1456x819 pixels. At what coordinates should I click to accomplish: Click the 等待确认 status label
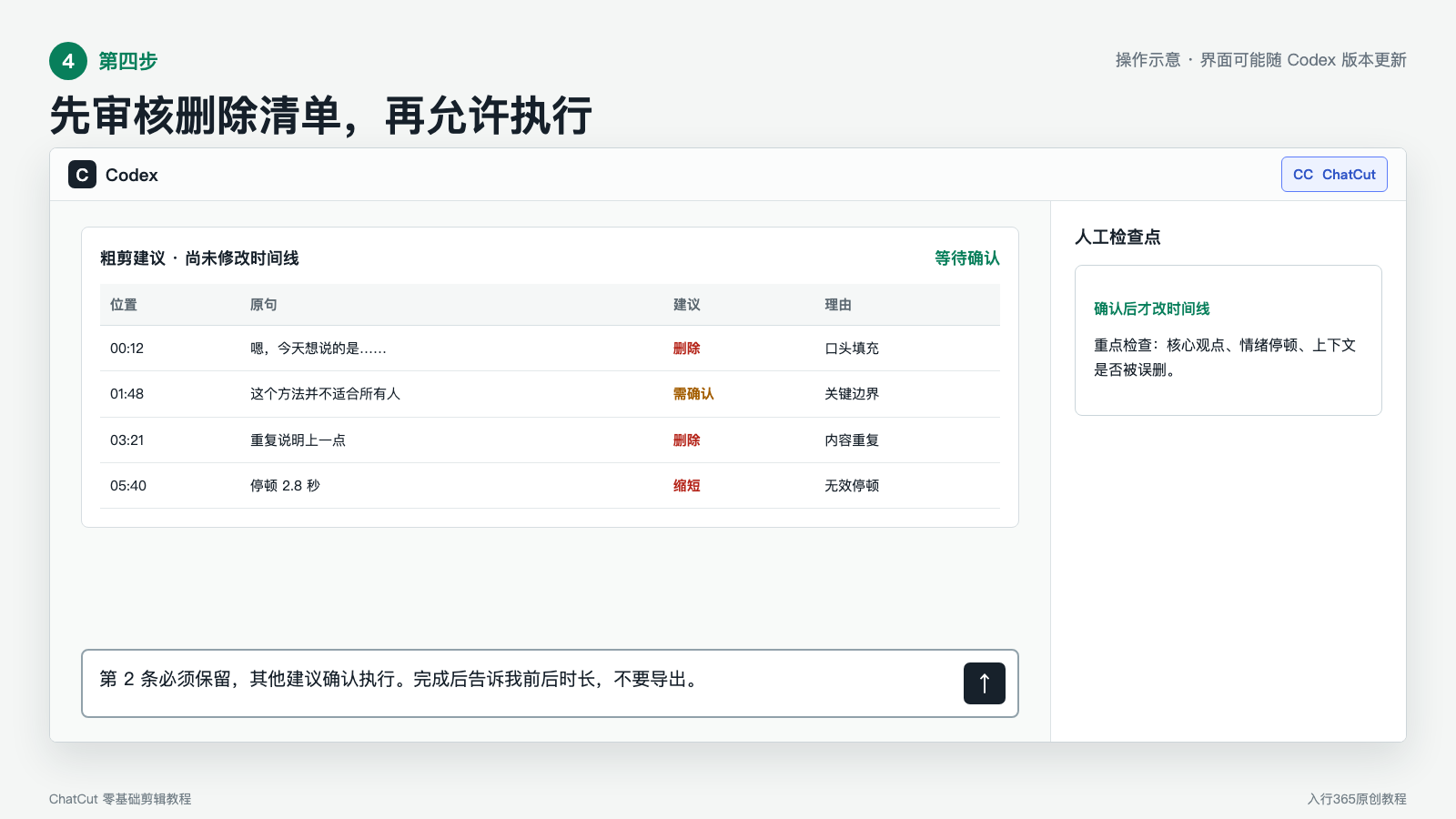(x=966, y=258)
